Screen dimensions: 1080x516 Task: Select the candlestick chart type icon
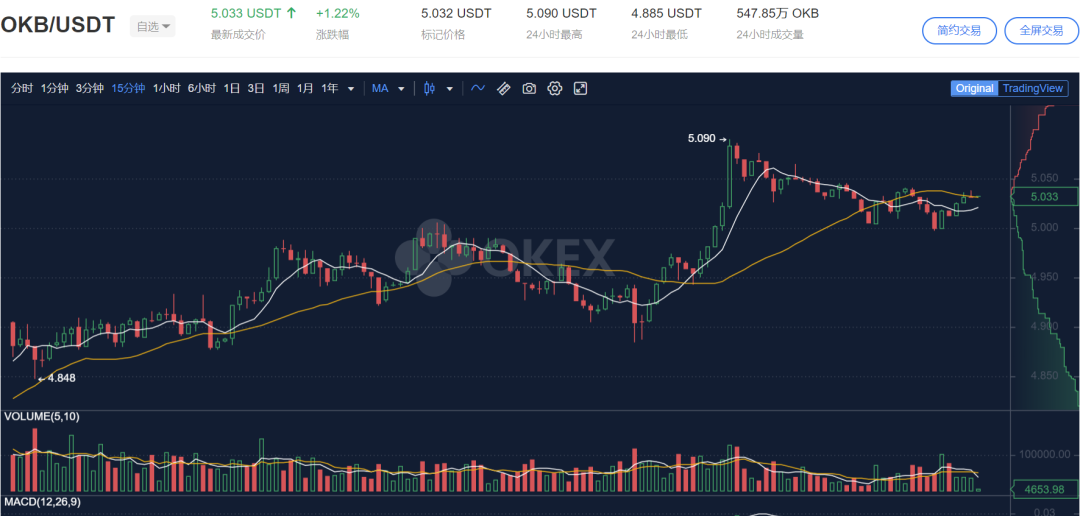[x=430, y=88]
